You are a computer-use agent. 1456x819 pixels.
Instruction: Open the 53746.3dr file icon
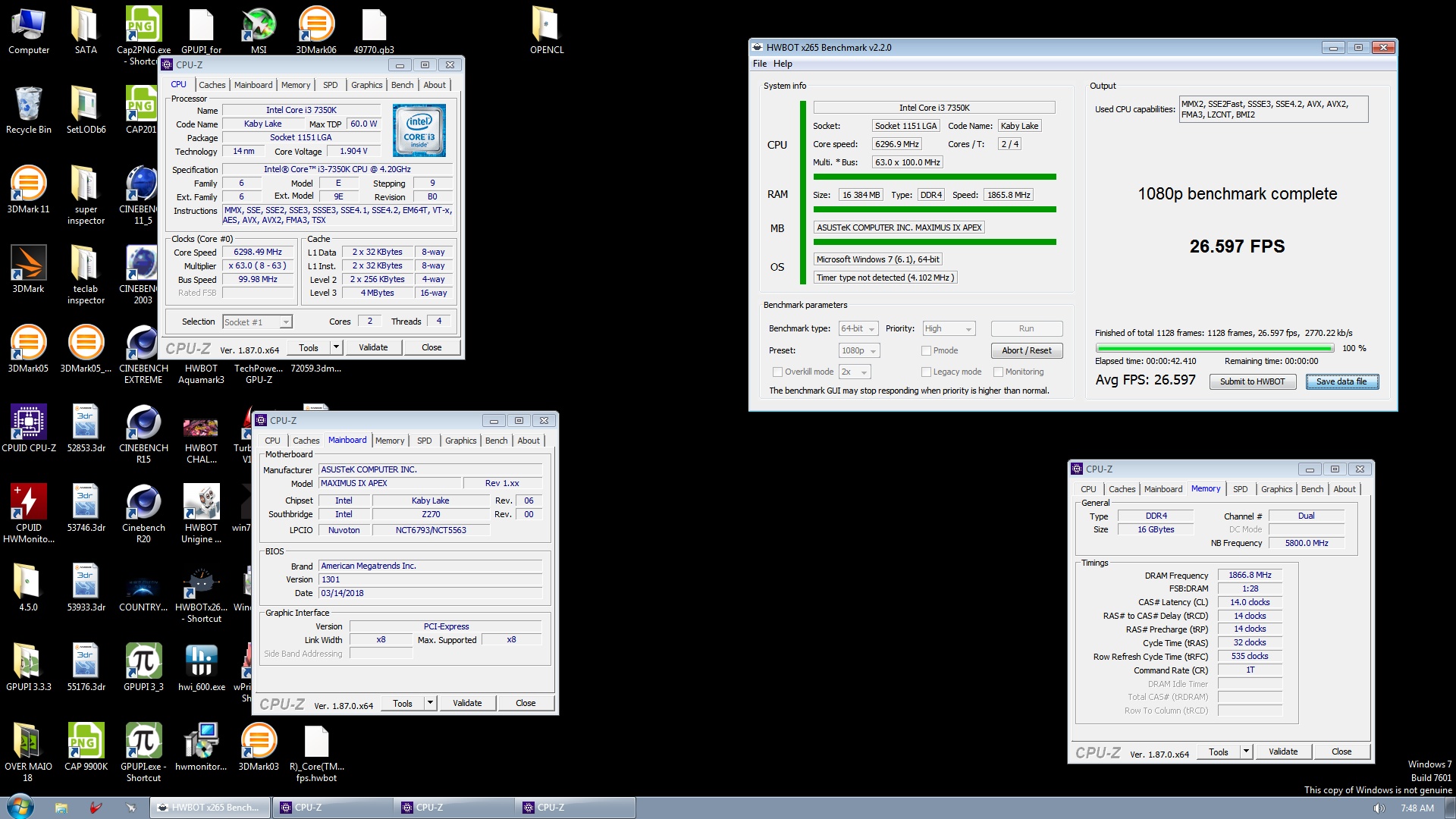pyautogui.click(x=86, y=509)
